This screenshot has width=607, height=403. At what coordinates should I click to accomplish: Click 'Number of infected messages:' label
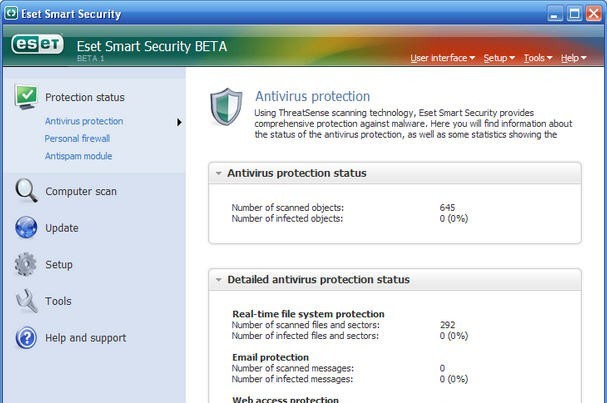click(292, 379)
